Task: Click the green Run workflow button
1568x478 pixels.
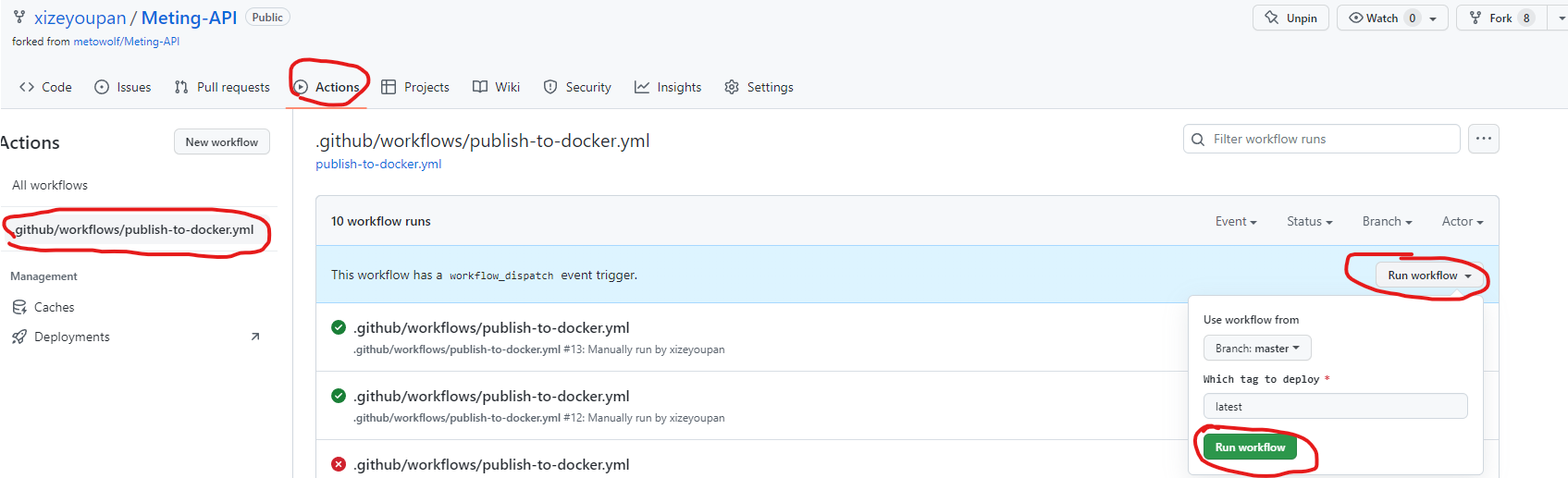Action: [1250, 447]
